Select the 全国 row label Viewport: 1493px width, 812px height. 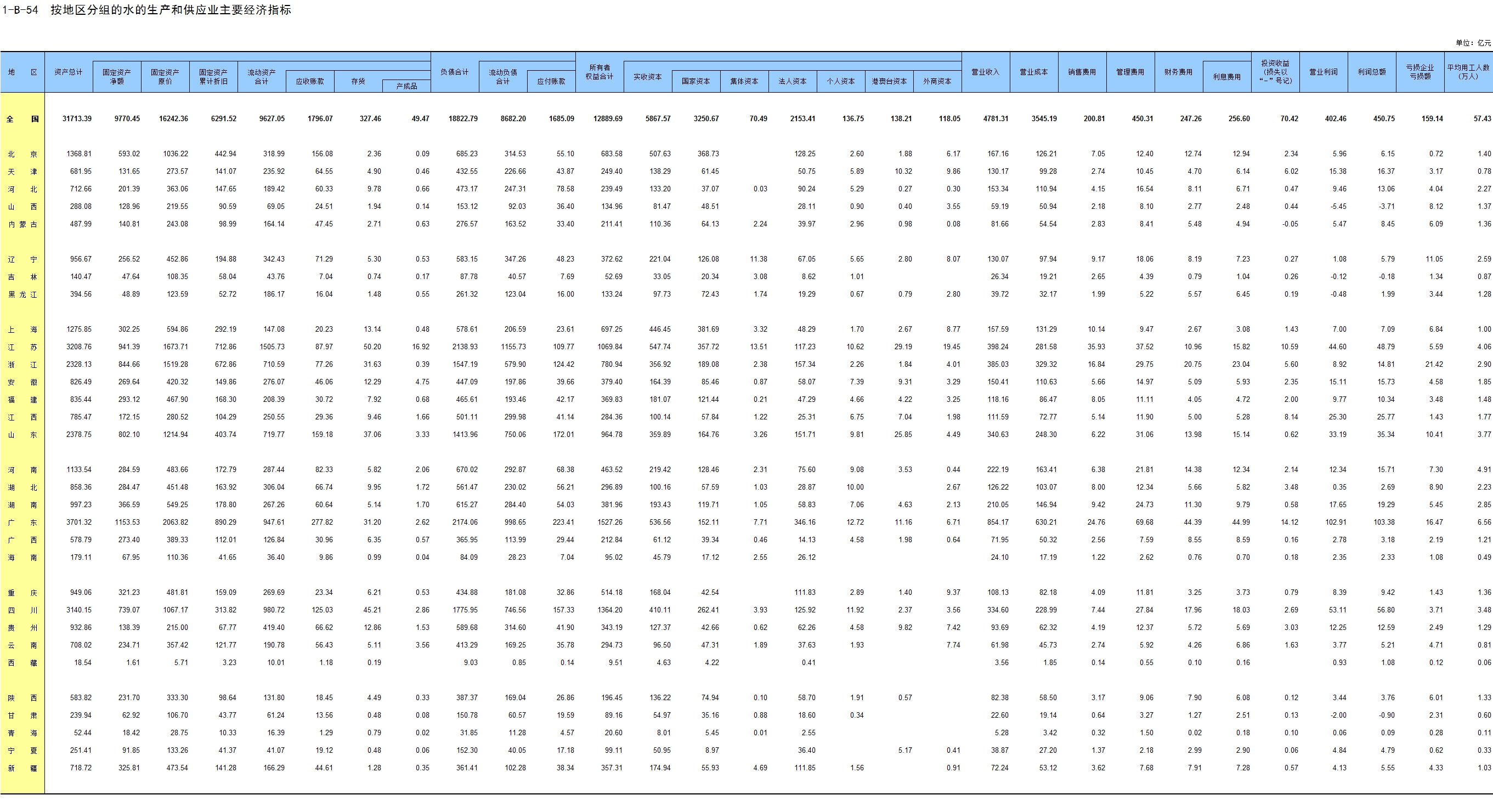coord(22,120)
